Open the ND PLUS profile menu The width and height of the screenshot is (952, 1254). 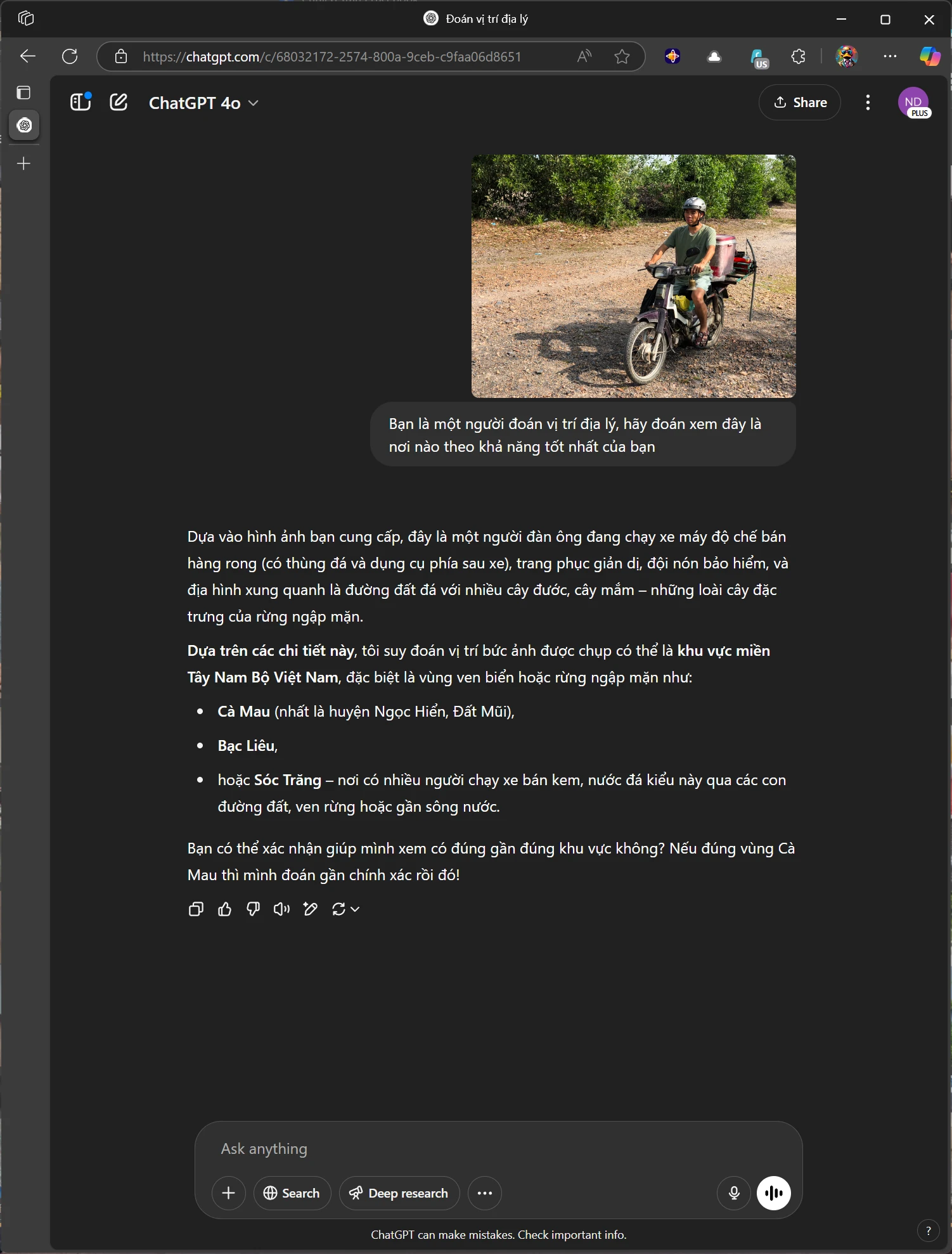[914, 102]
